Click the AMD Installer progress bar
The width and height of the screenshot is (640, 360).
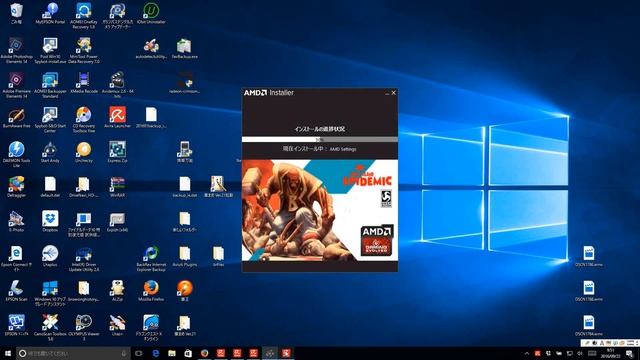point(320,140)
